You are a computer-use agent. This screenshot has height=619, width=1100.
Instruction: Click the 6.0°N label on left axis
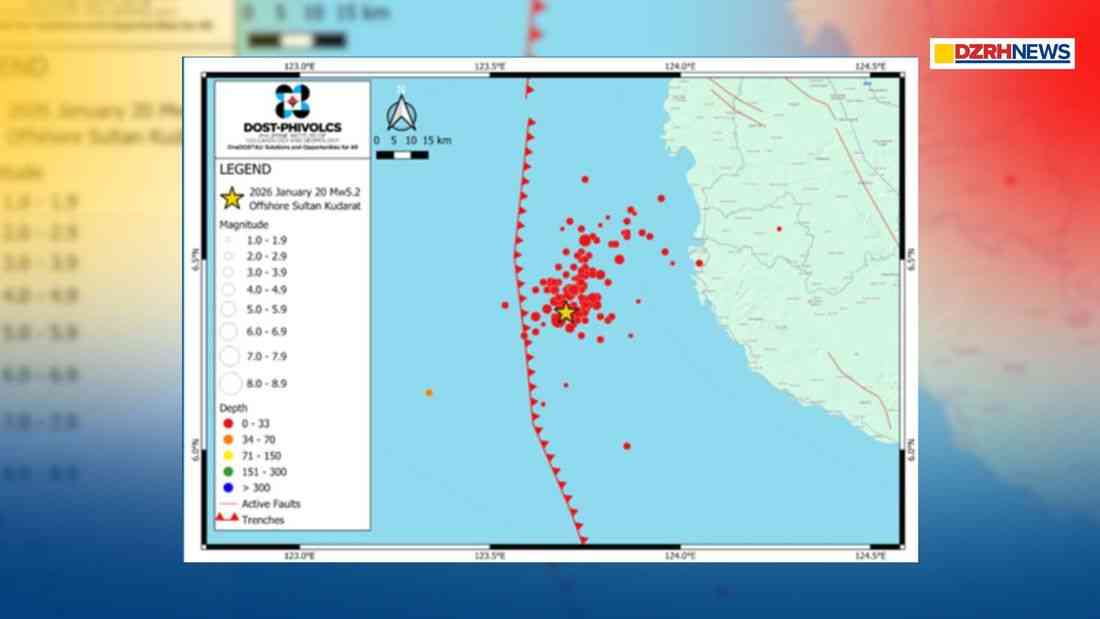pos(196,450)
